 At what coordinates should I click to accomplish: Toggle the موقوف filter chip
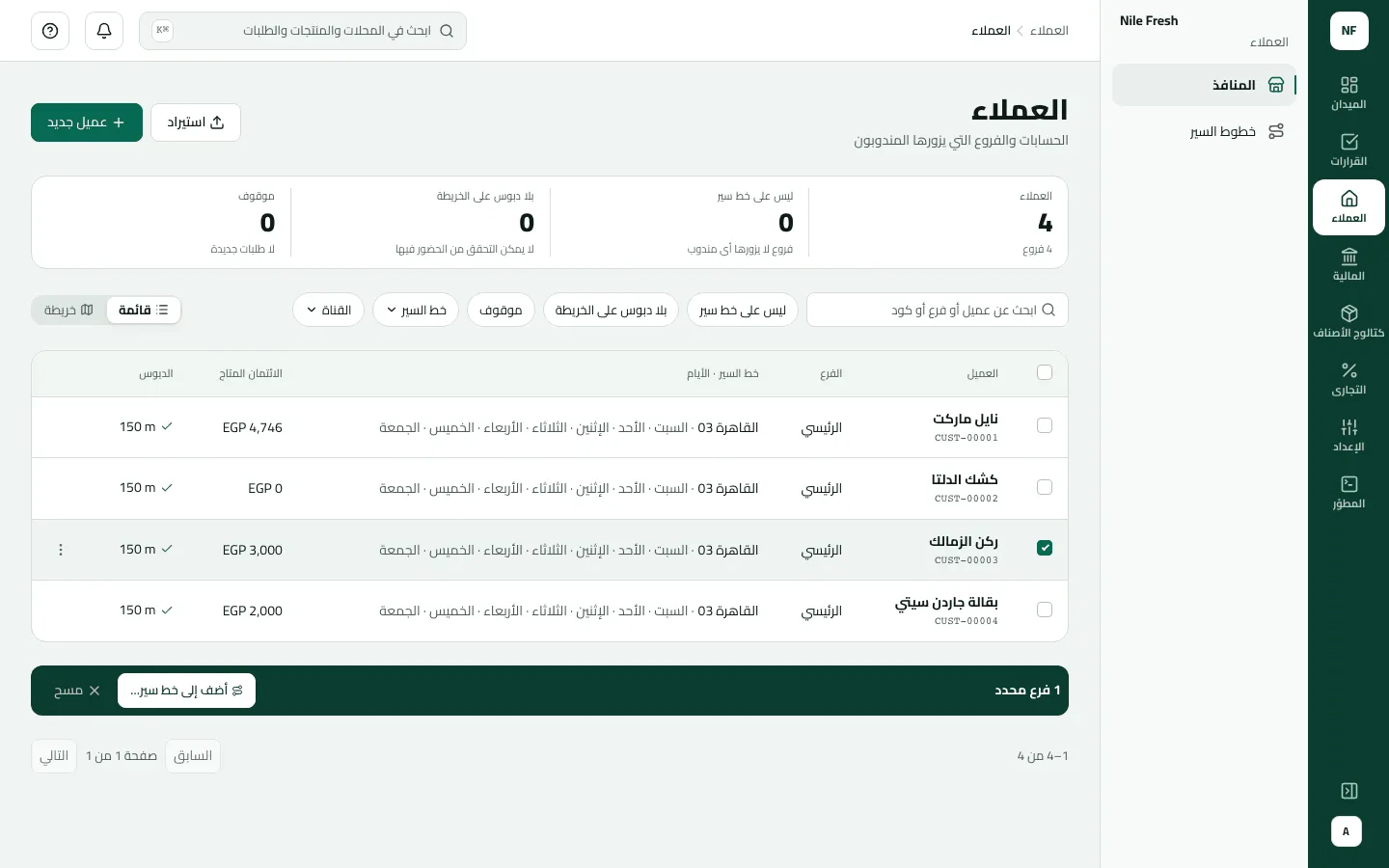tap(501, 310)
